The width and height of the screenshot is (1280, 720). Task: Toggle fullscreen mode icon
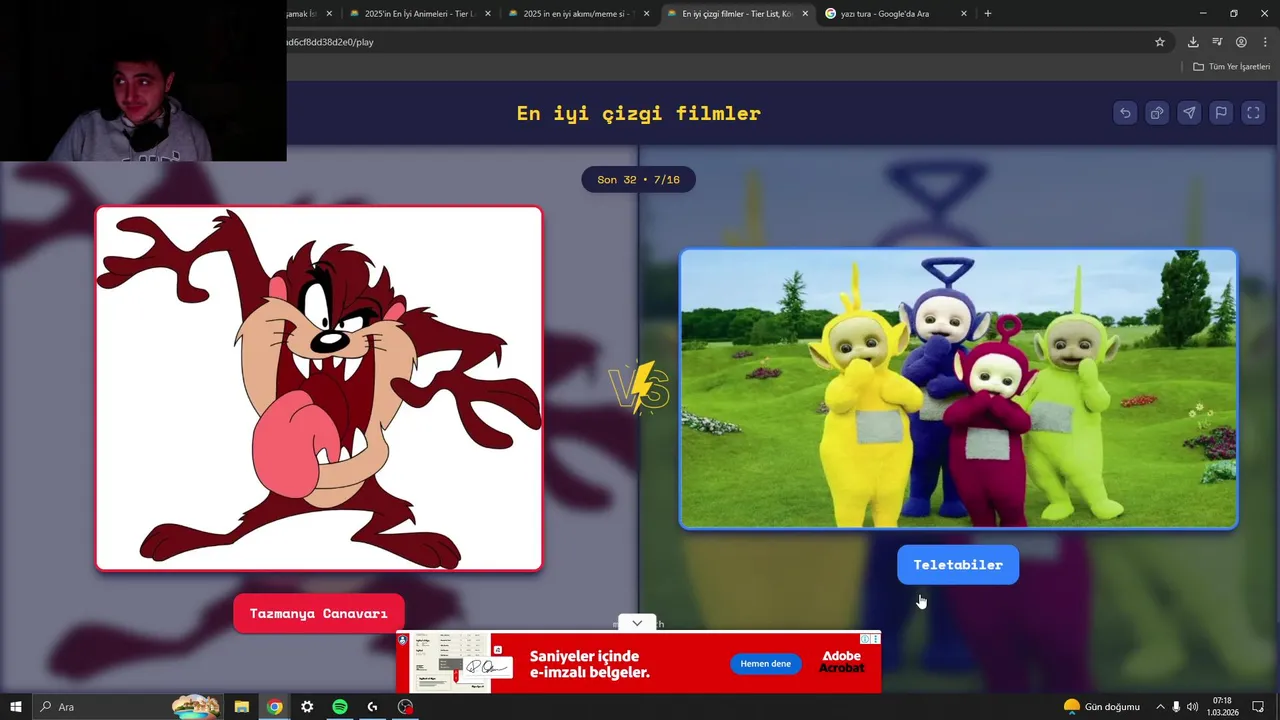[x=1253, y=113]
